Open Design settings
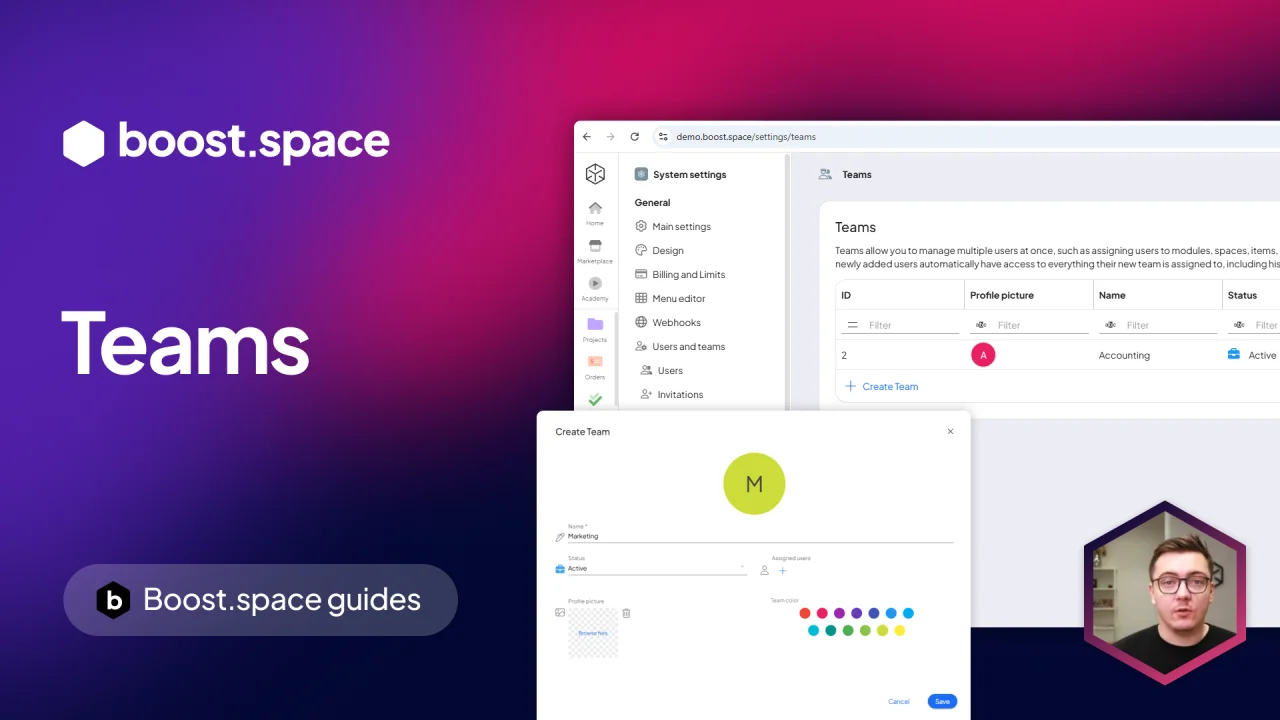 tap(660, 251)
